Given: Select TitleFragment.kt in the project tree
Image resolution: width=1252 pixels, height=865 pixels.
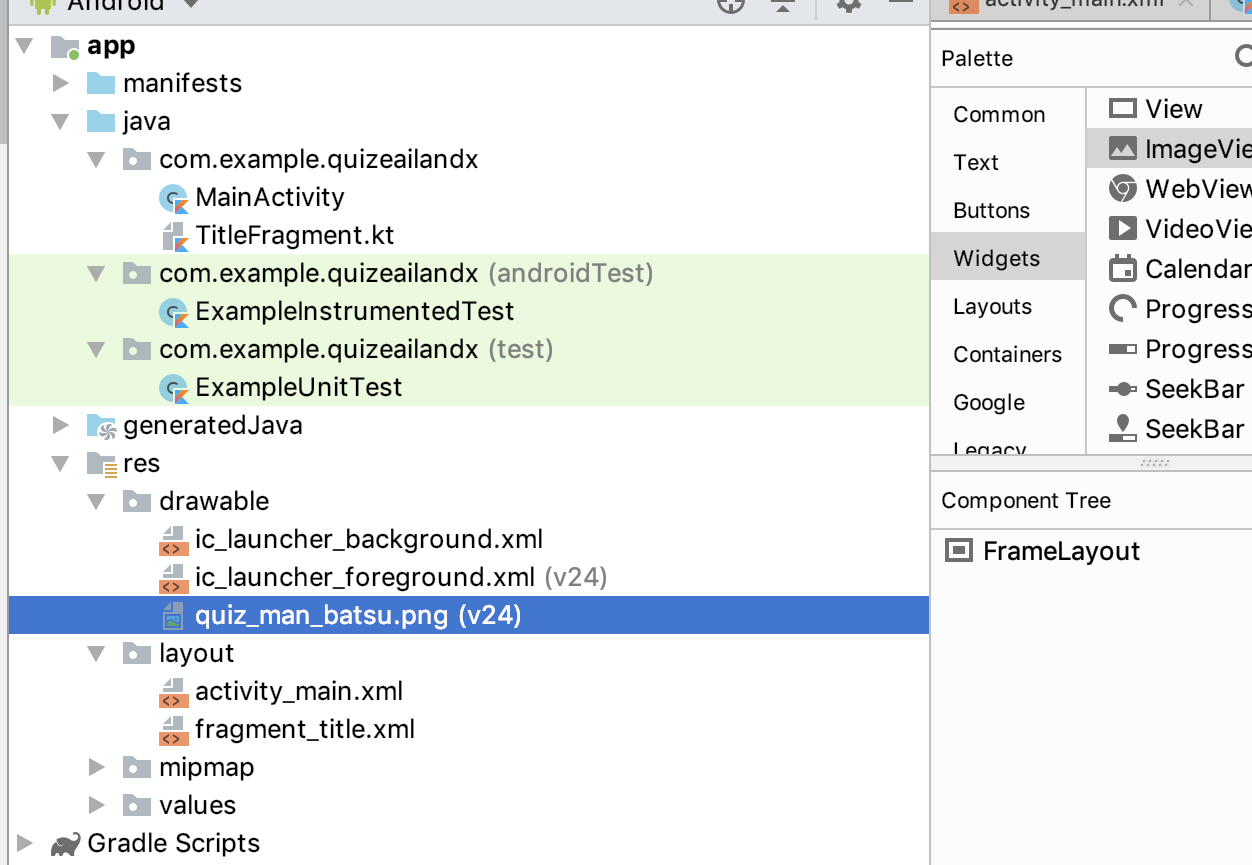Looking at the screenshot, I should click(x=295, y=236).
